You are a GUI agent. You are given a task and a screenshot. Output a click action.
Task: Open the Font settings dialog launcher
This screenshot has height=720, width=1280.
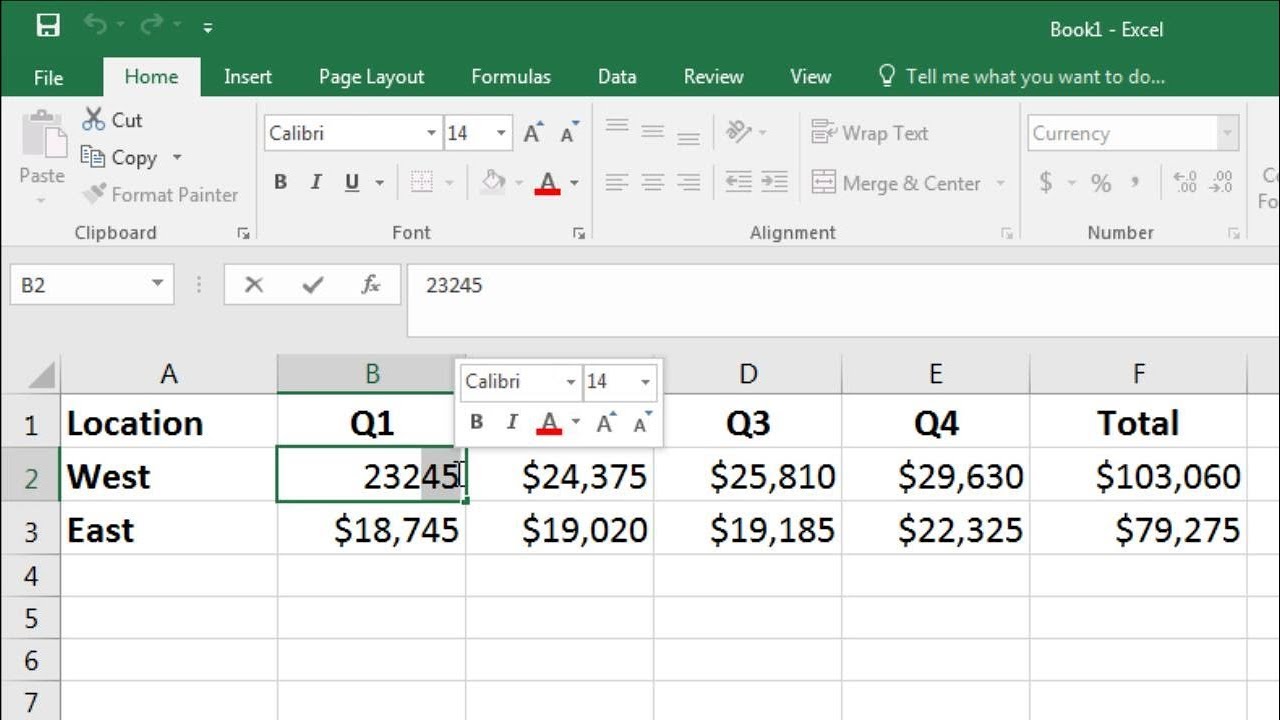[x=578, y=233]
